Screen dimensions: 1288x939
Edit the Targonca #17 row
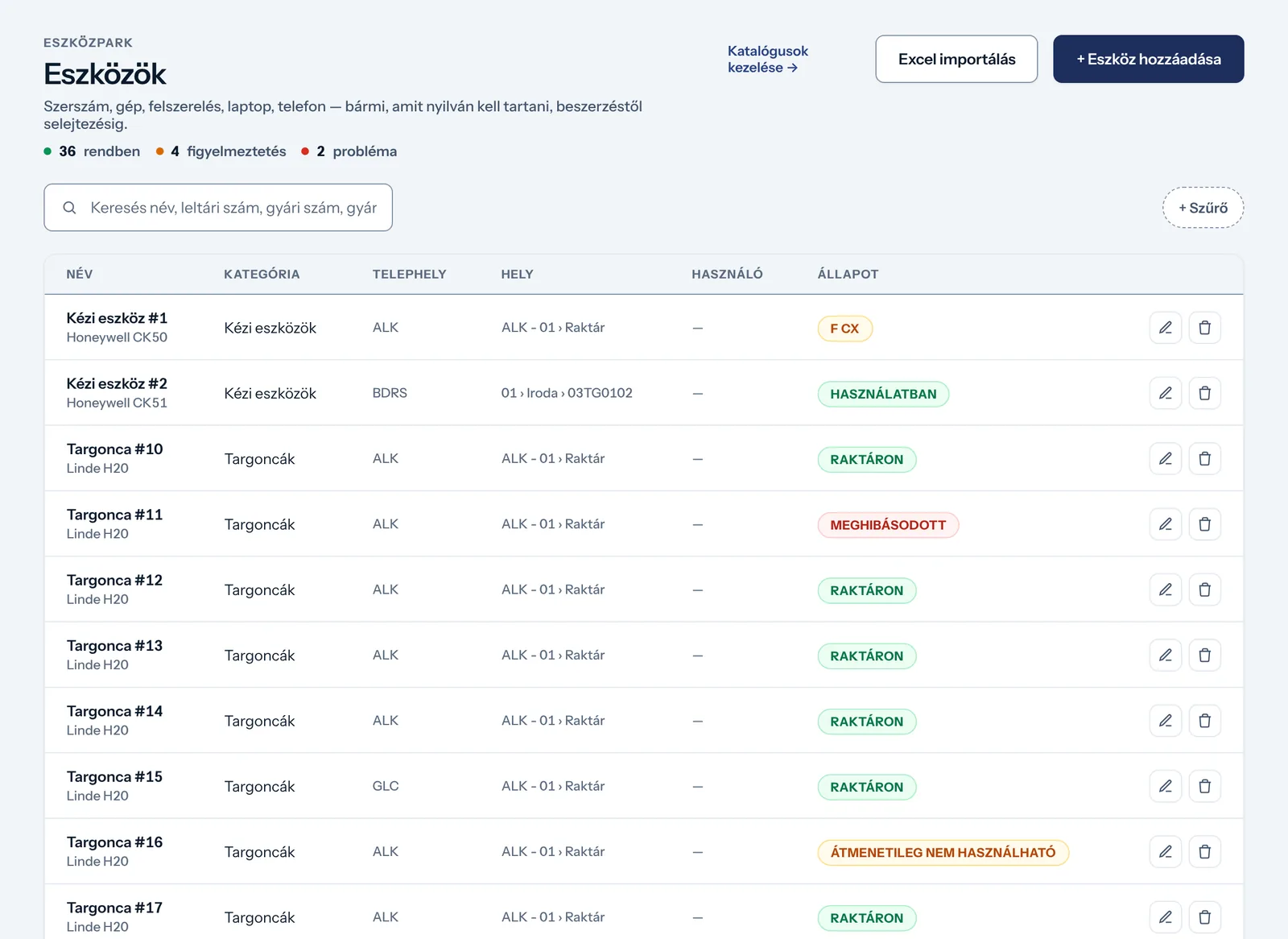(x=1165, y=917)
